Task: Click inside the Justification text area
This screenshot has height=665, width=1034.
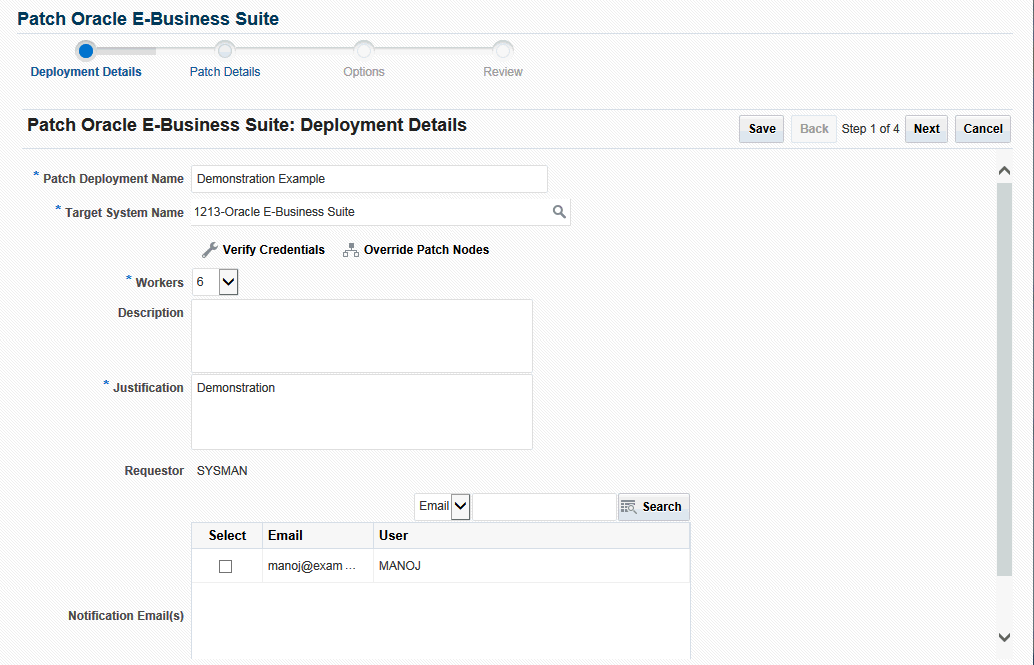Action: coord(362,412)
